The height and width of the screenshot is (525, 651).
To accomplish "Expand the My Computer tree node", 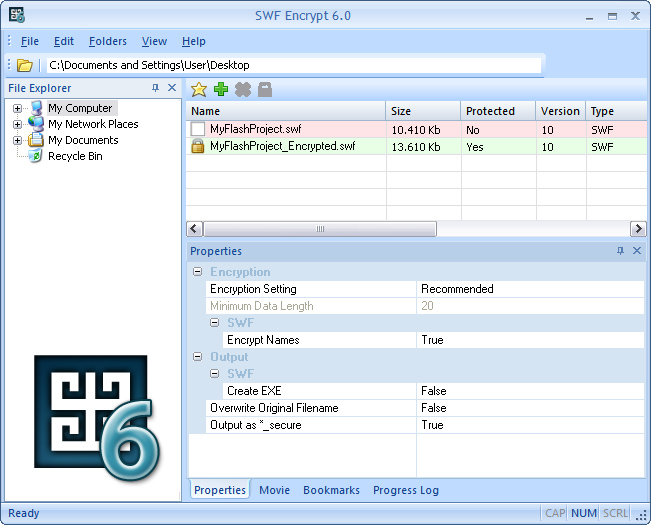I will point(17,108).
